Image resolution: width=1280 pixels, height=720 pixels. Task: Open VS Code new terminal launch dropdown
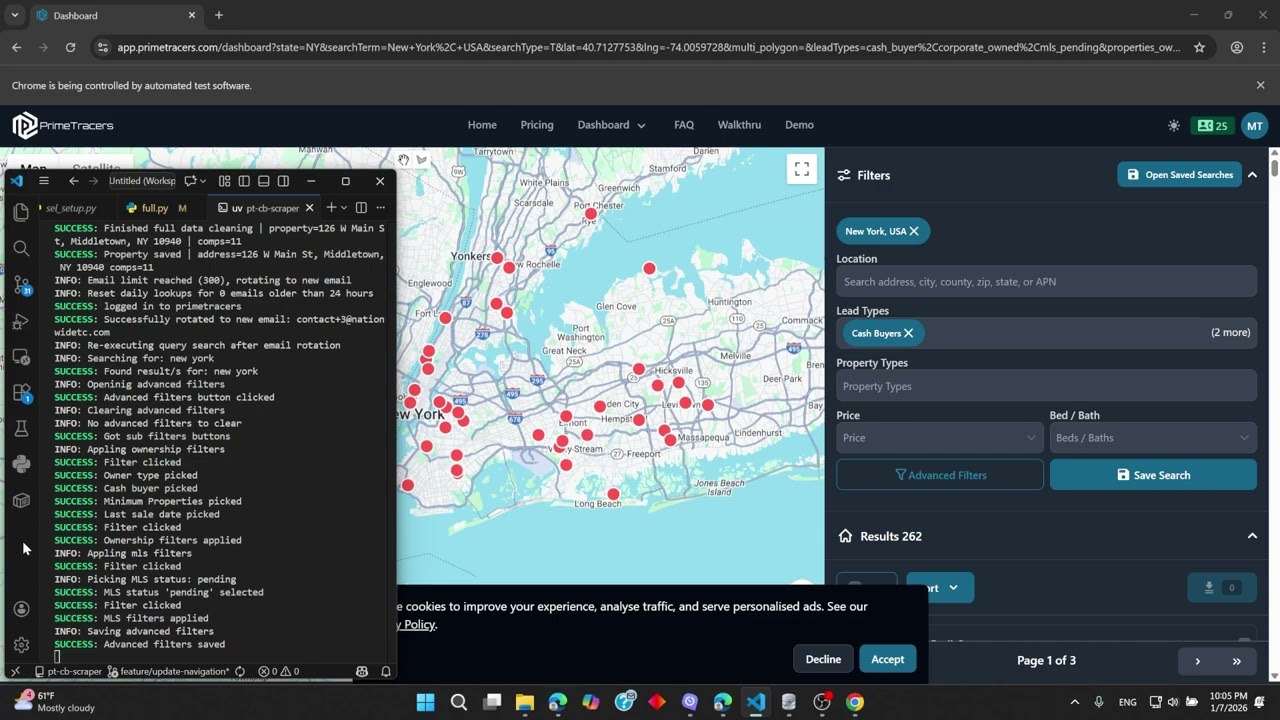tap(344, 208)
